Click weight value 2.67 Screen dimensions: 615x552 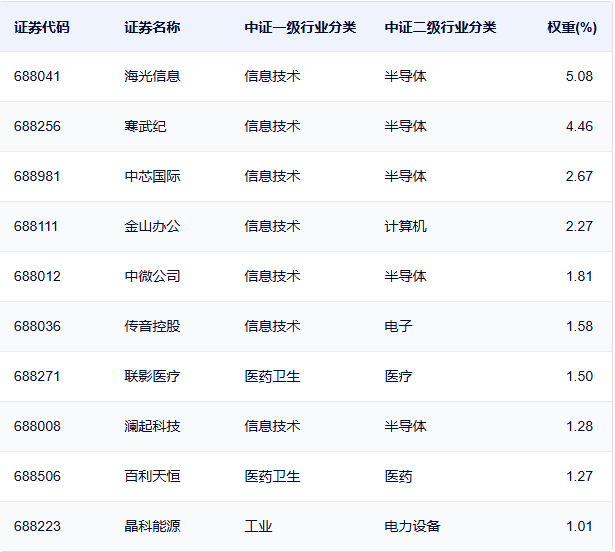(x=579, y=176)
